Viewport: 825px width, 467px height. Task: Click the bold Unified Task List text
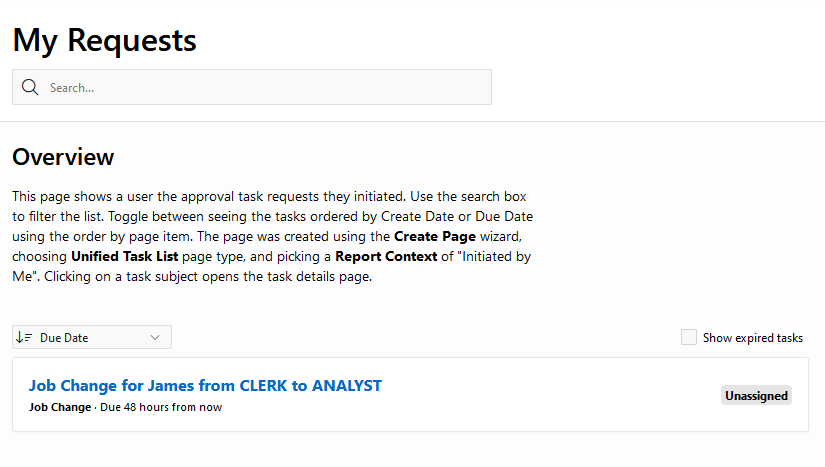tap(125, 257)
